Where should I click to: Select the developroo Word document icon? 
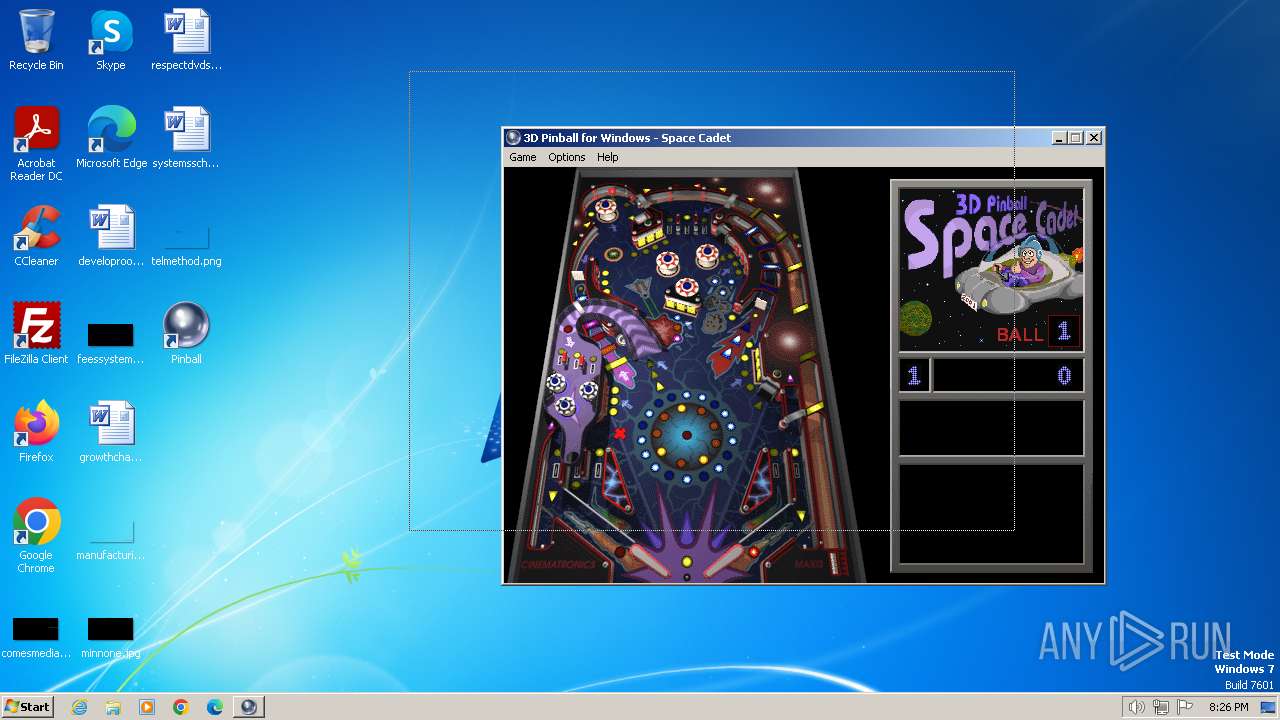click(110, 236)
